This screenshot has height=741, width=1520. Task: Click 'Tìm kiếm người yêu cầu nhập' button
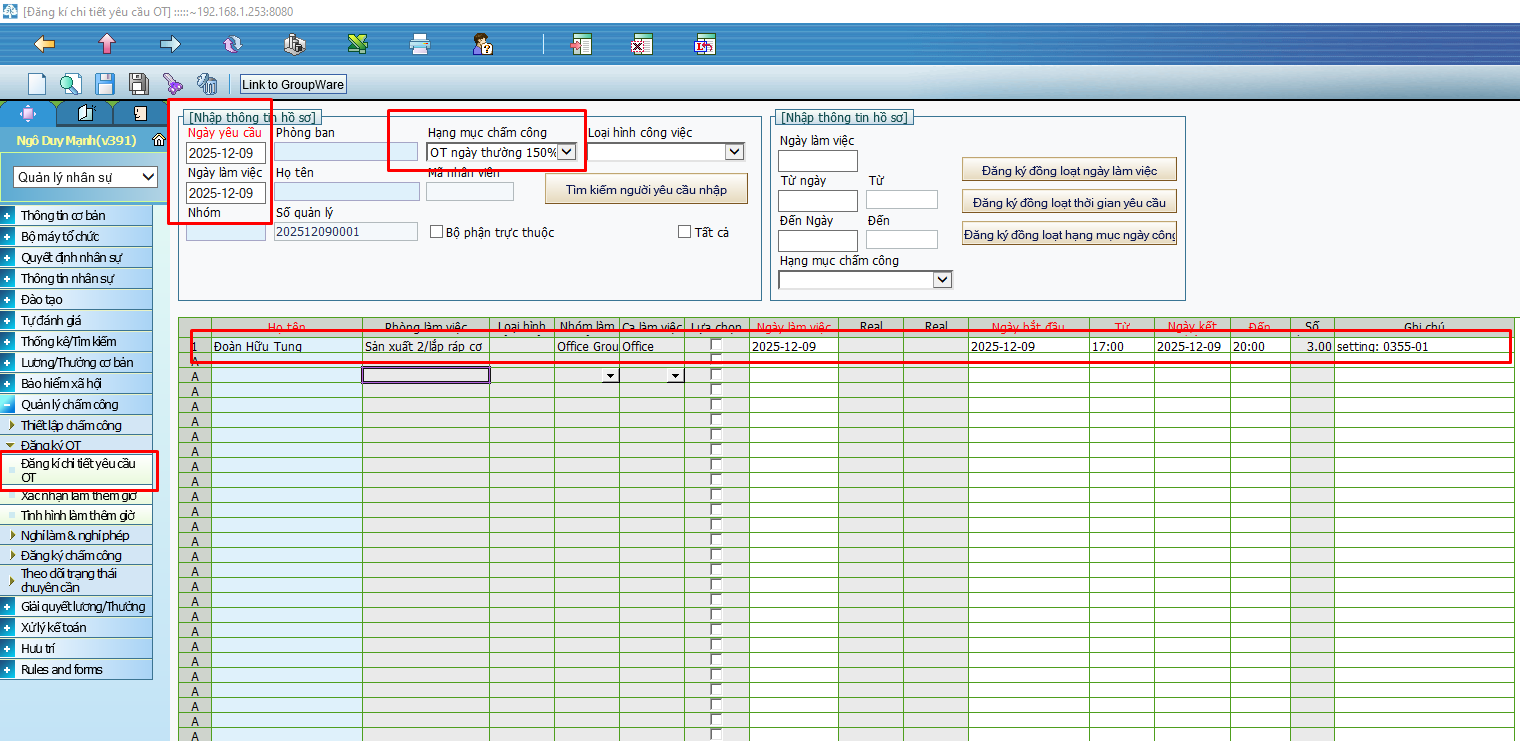pyautogui.click(x=646, y=190)
